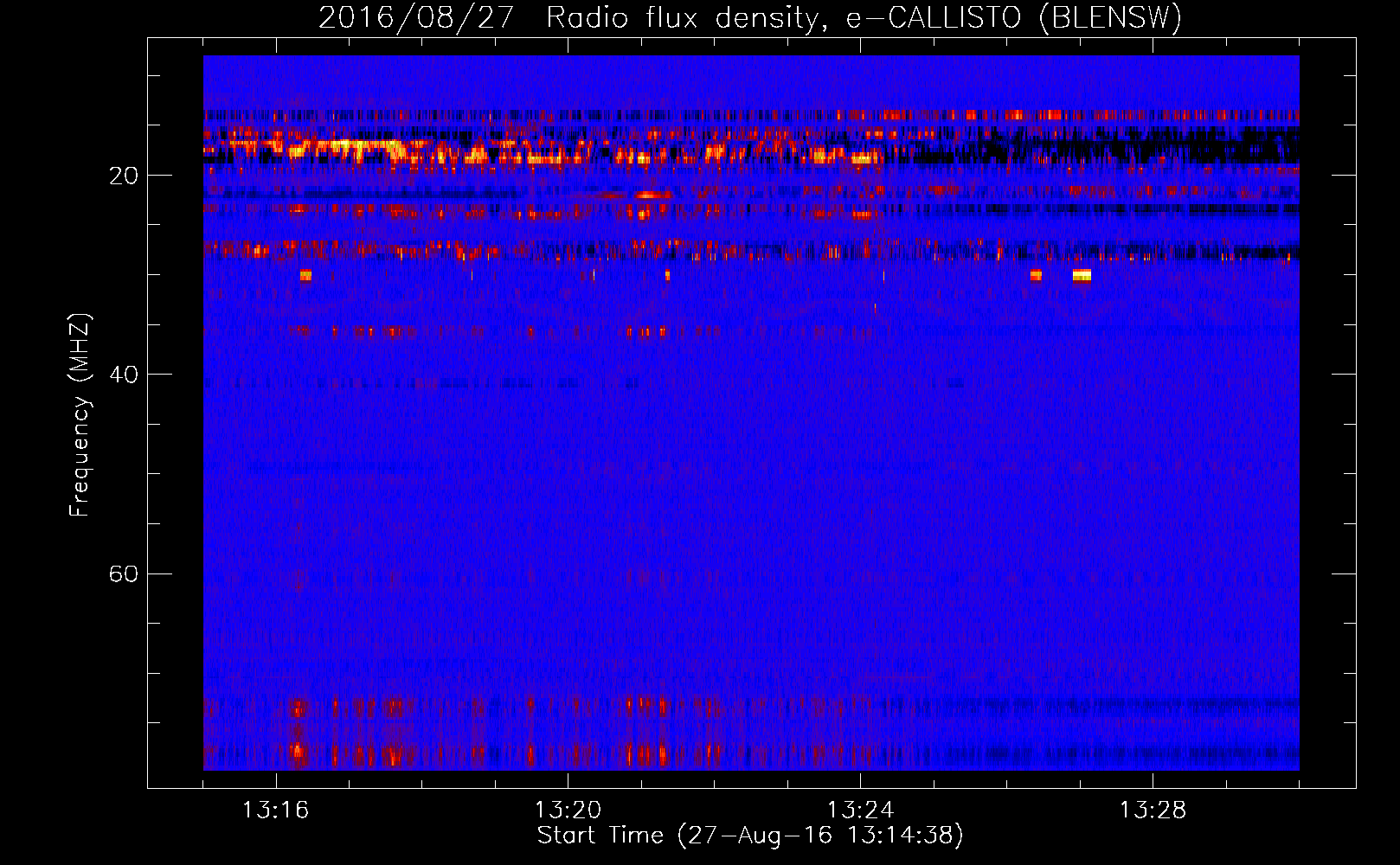The height and width of the screenshot is (865, 1400).
Task: Click the 60 MHz frequency tick label
Action: click(x=124, y=573)
